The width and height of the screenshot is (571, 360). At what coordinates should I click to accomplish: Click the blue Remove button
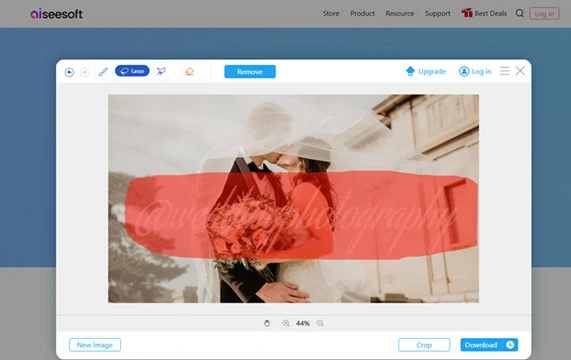[250, 72]
